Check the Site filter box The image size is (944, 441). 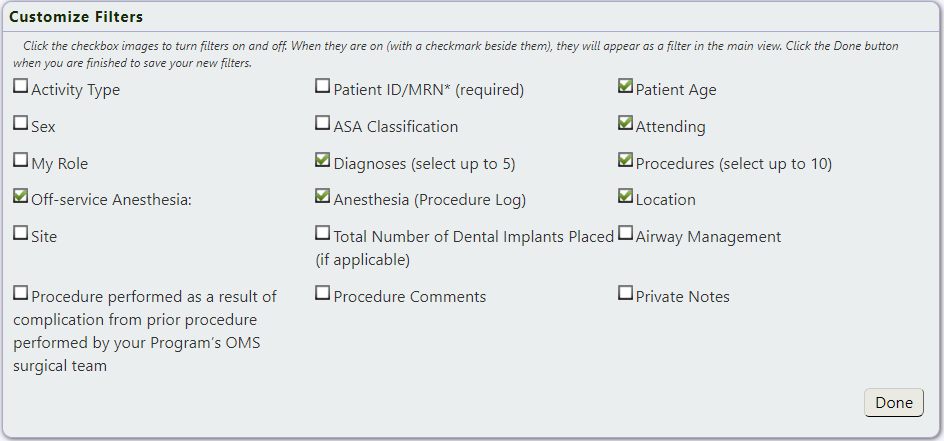(20, 232)
